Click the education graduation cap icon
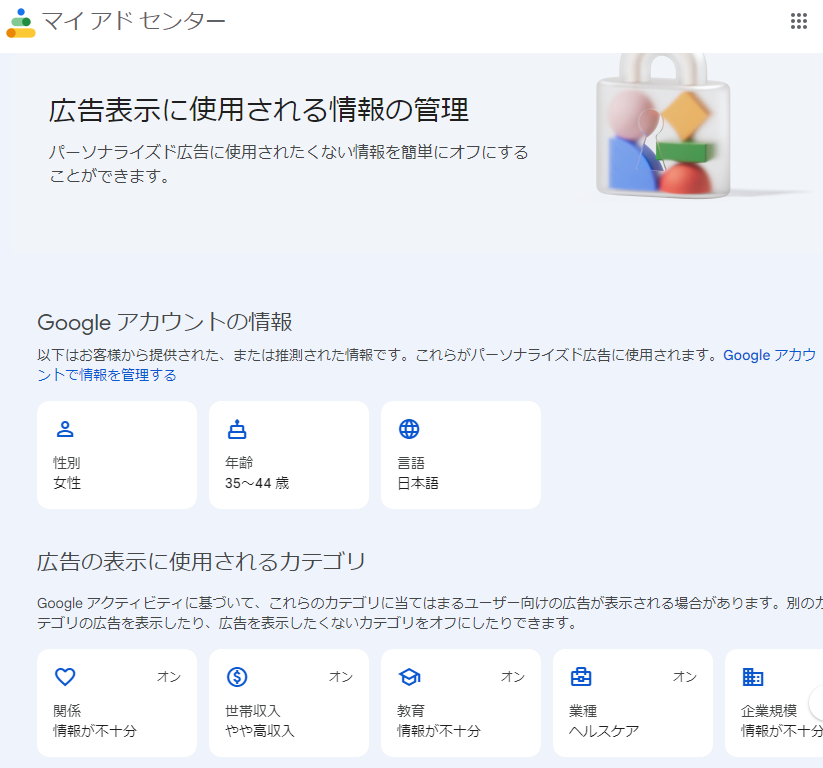 [x=409, y=677]
